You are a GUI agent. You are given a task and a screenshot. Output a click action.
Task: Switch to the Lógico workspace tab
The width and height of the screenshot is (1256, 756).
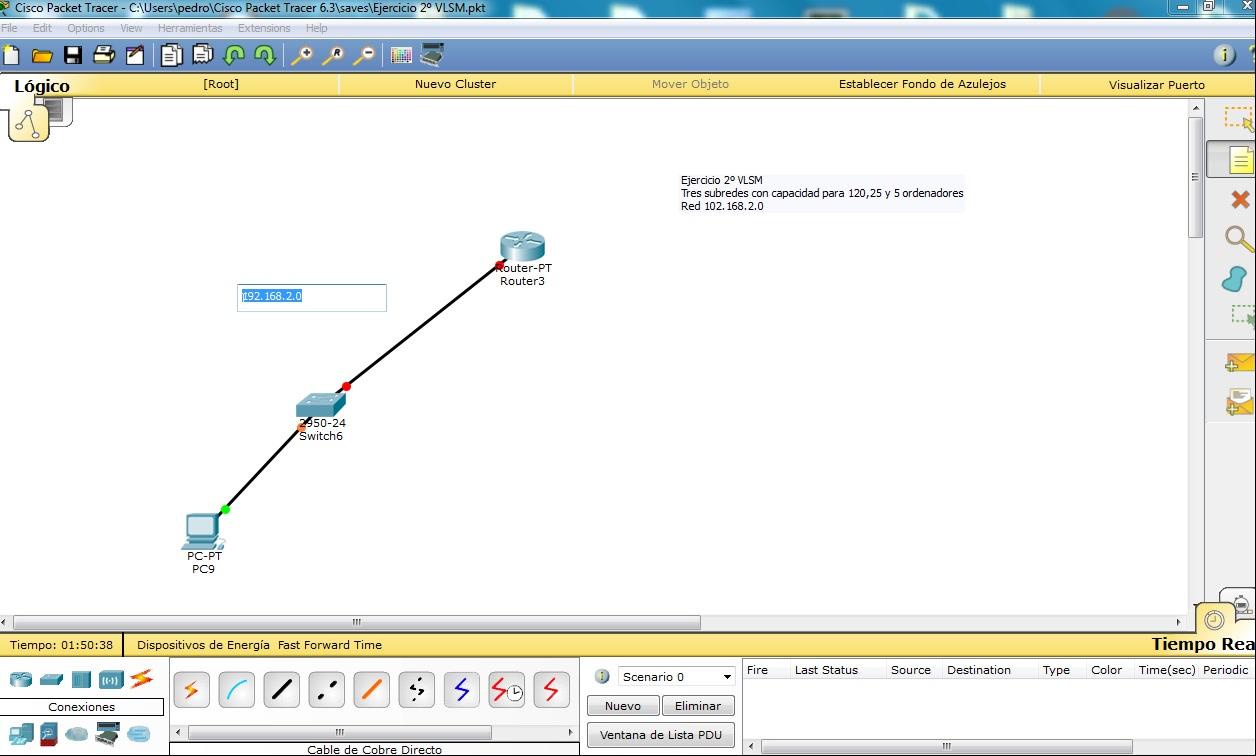click(x=42, y=86)
